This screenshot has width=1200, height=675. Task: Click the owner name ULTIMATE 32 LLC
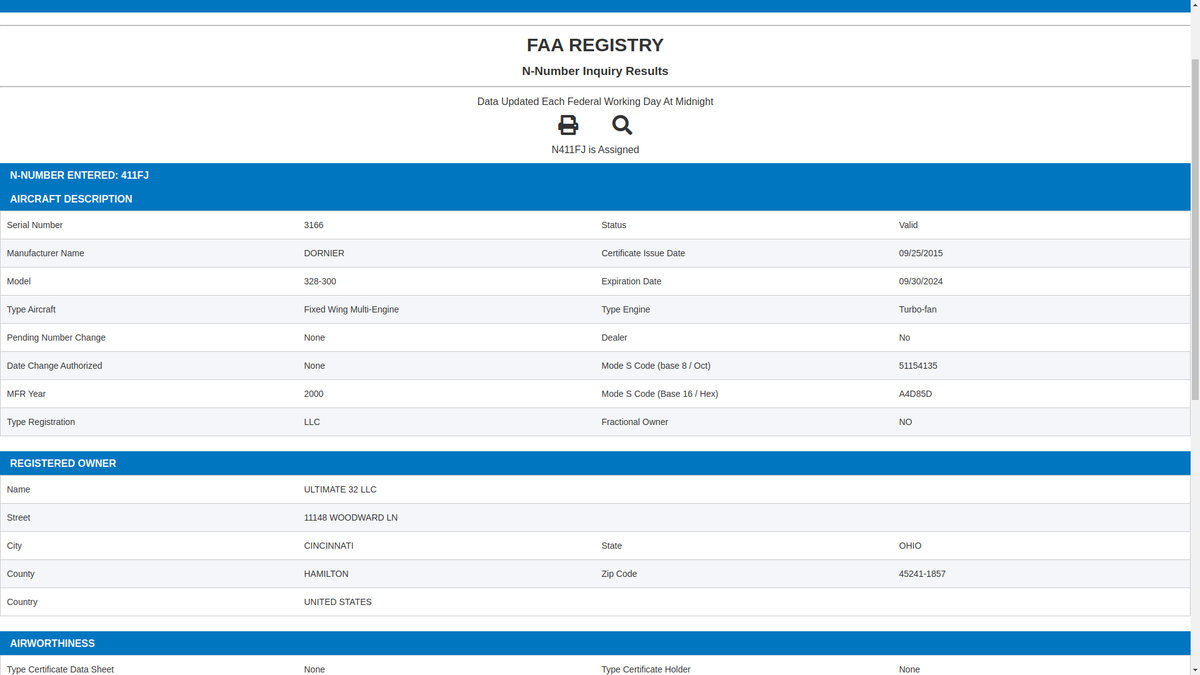point(340,490)
